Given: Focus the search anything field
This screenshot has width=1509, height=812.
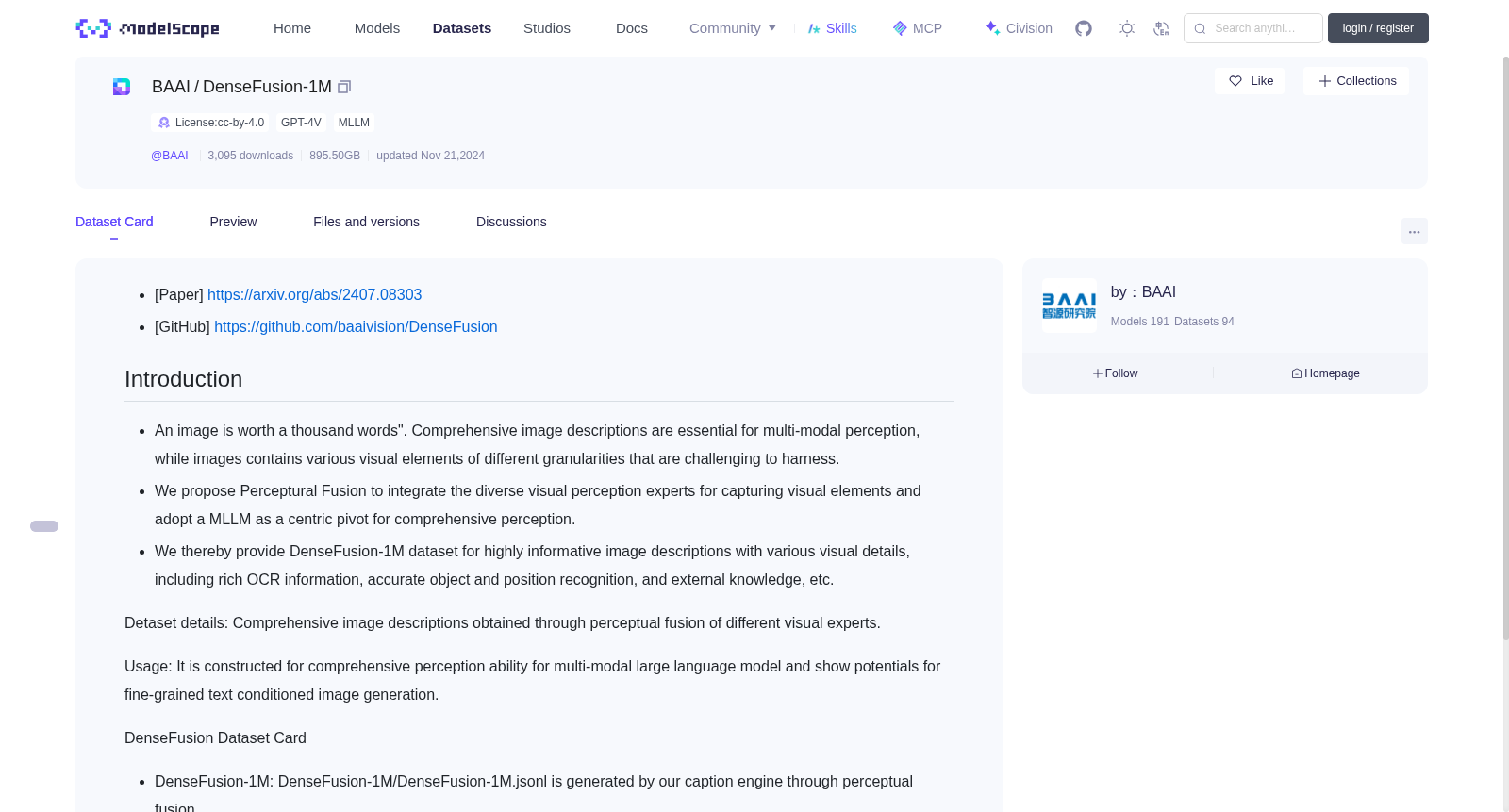Looking at the screenshot, I should 1253,28.
